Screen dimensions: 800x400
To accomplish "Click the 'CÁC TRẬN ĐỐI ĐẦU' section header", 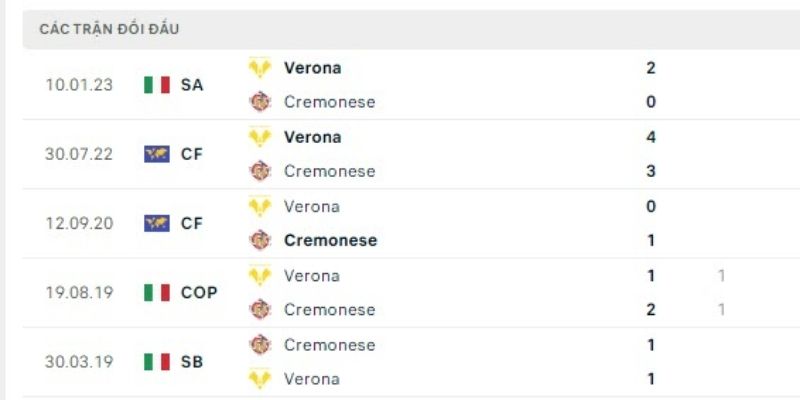I will click(110, 29).
